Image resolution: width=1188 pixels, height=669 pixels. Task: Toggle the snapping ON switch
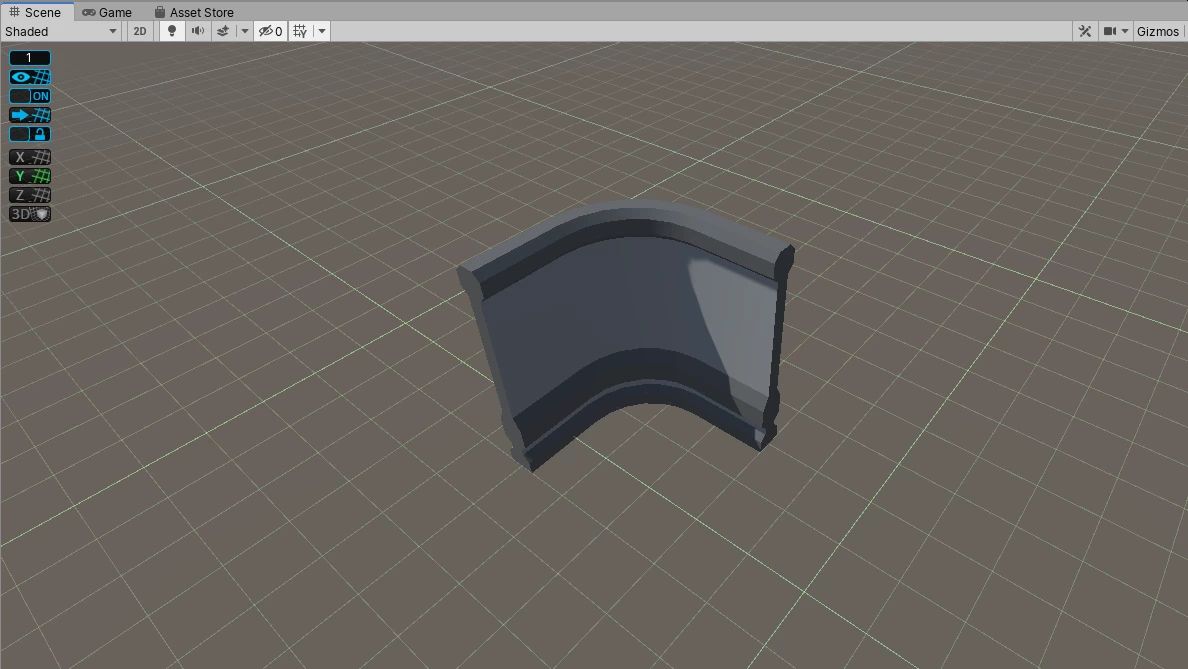pyautogui.click(x=30, y=96)
